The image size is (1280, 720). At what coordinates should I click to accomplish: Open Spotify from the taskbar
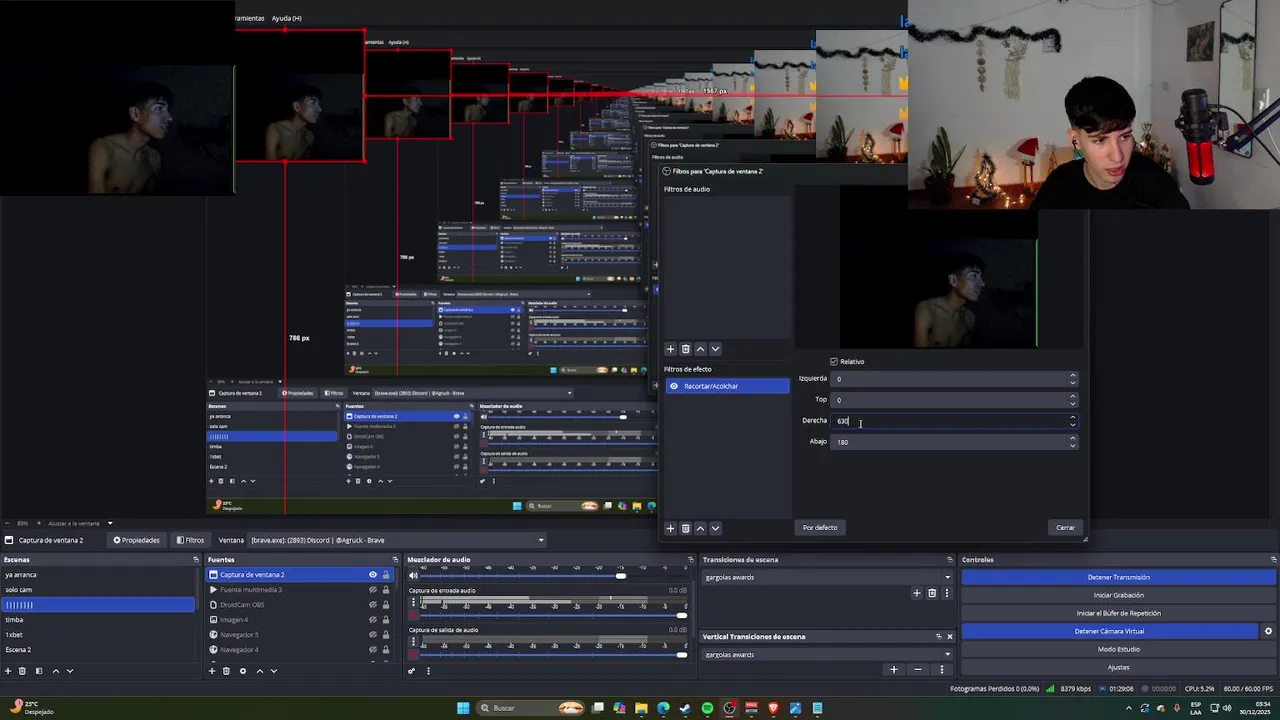point(707,708)
